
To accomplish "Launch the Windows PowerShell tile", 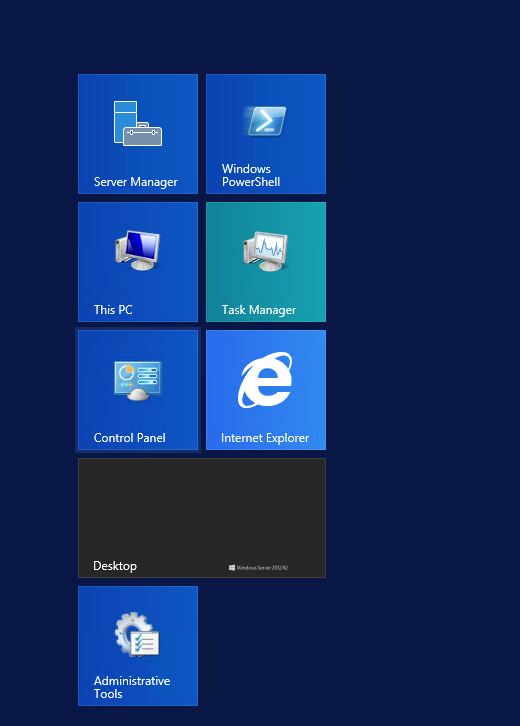I will pos(266,134).
